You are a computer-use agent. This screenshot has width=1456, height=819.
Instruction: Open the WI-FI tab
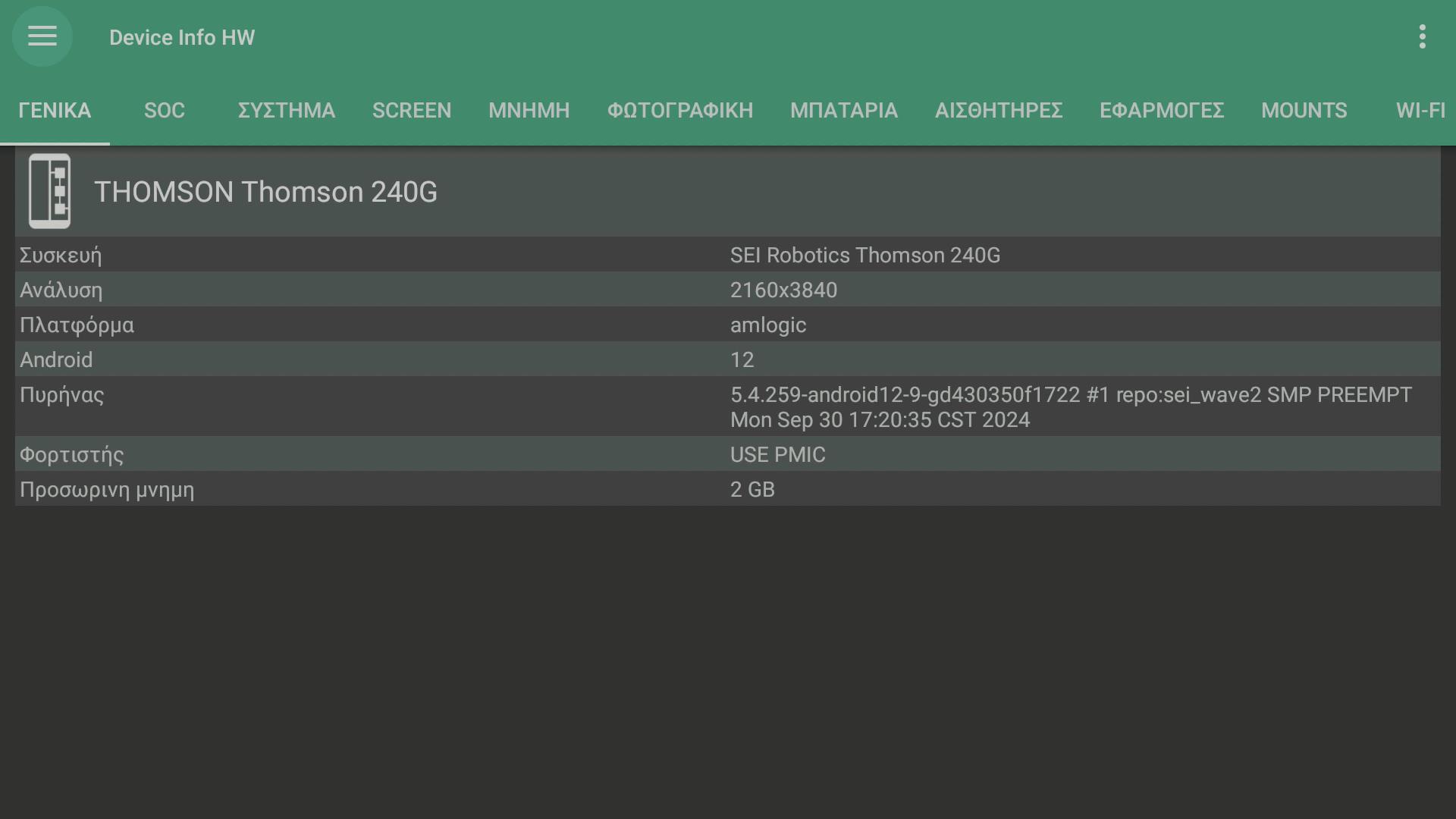pos(1420,111)
